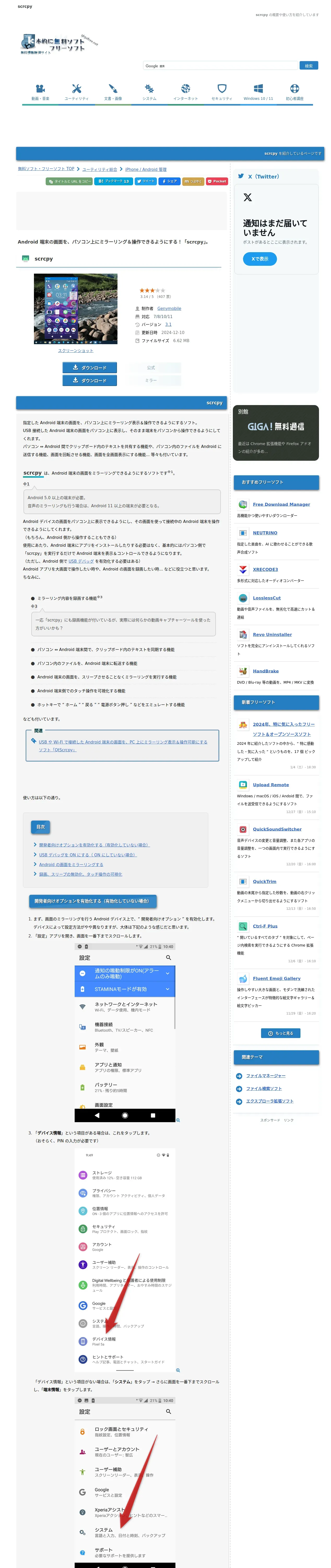Open ユーティリティ総合 breadcrumb link
331x1568 pixels.
pyautogui.click(x=100, y=169)
